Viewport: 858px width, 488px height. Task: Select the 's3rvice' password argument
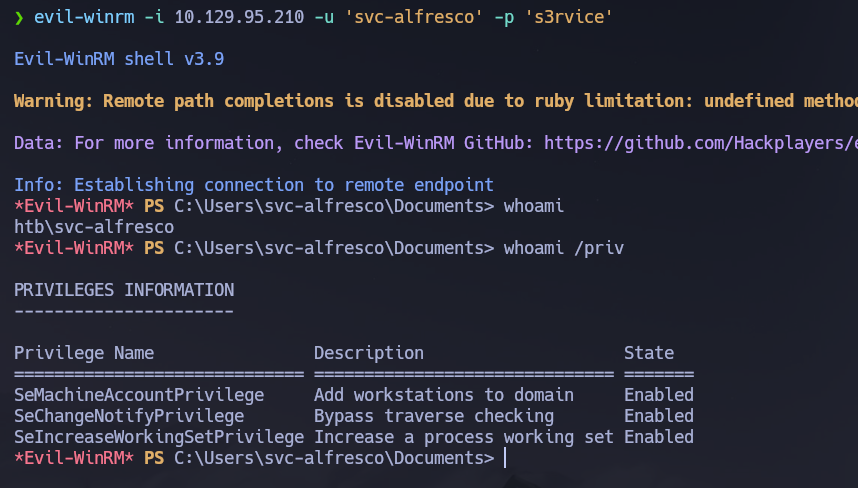coord(568,17)
